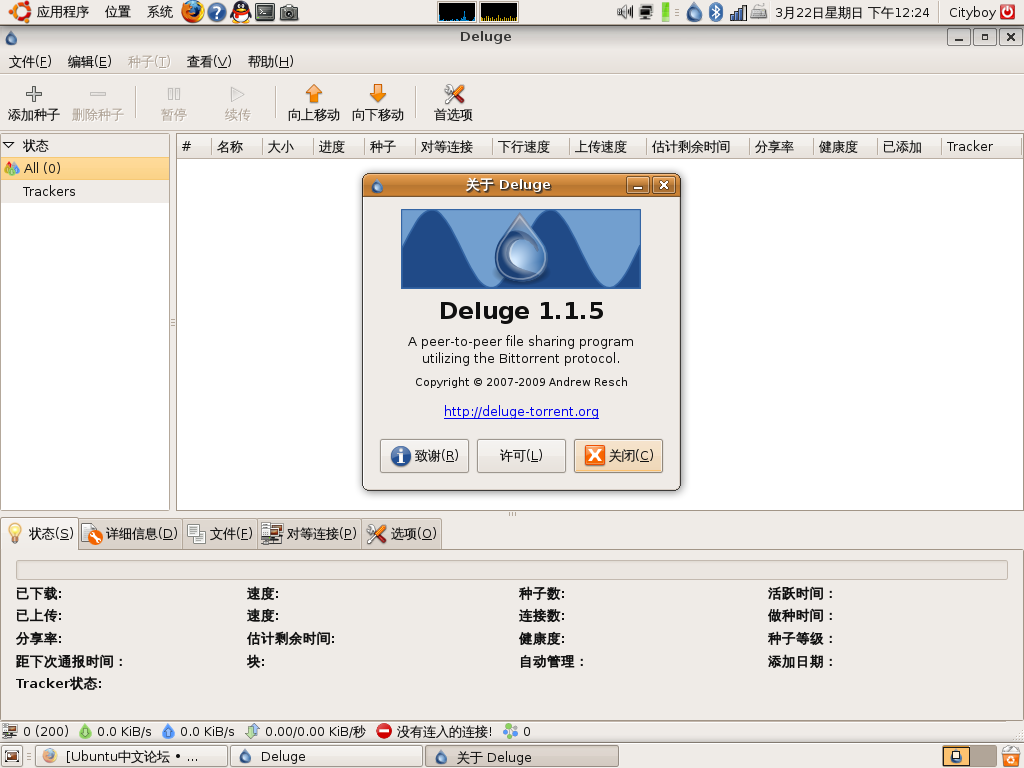Screen dimensions: 1024x768
Task: Select Trackers in the sidebar
Action: click(85, 191)
